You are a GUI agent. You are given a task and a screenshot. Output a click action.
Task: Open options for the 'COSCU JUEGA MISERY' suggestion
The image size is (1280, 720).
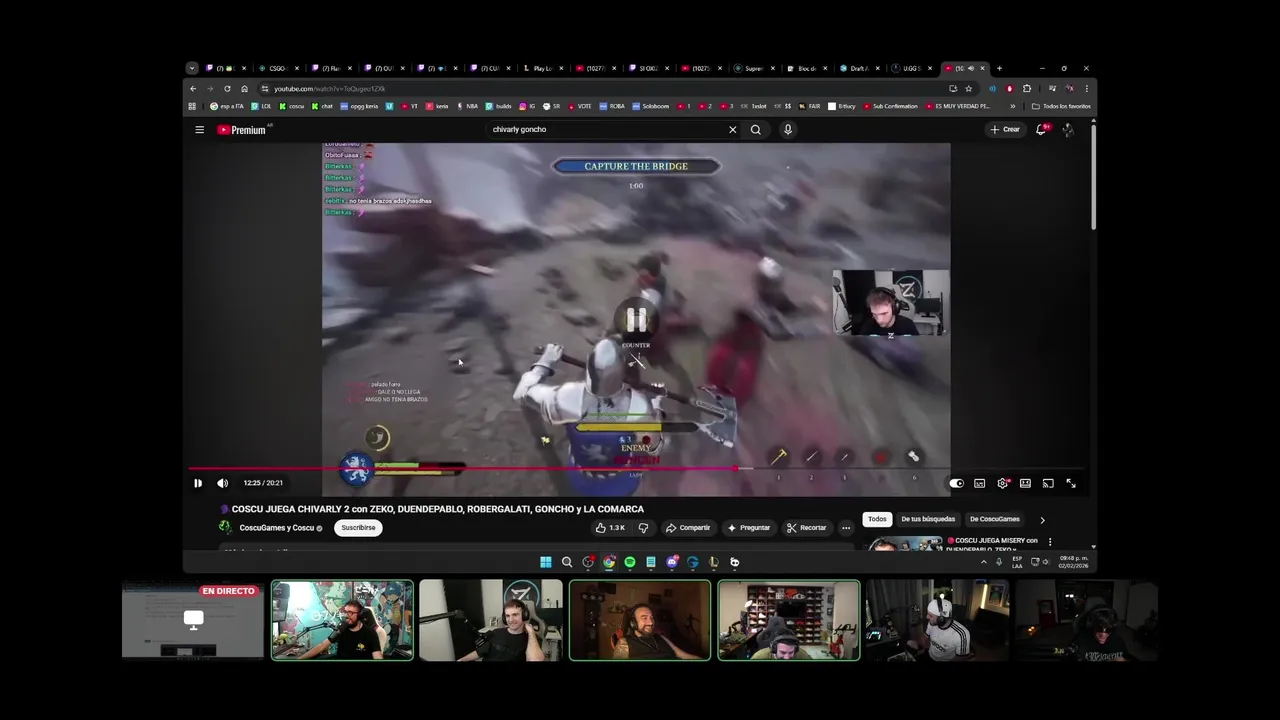tap(1049, 541)
